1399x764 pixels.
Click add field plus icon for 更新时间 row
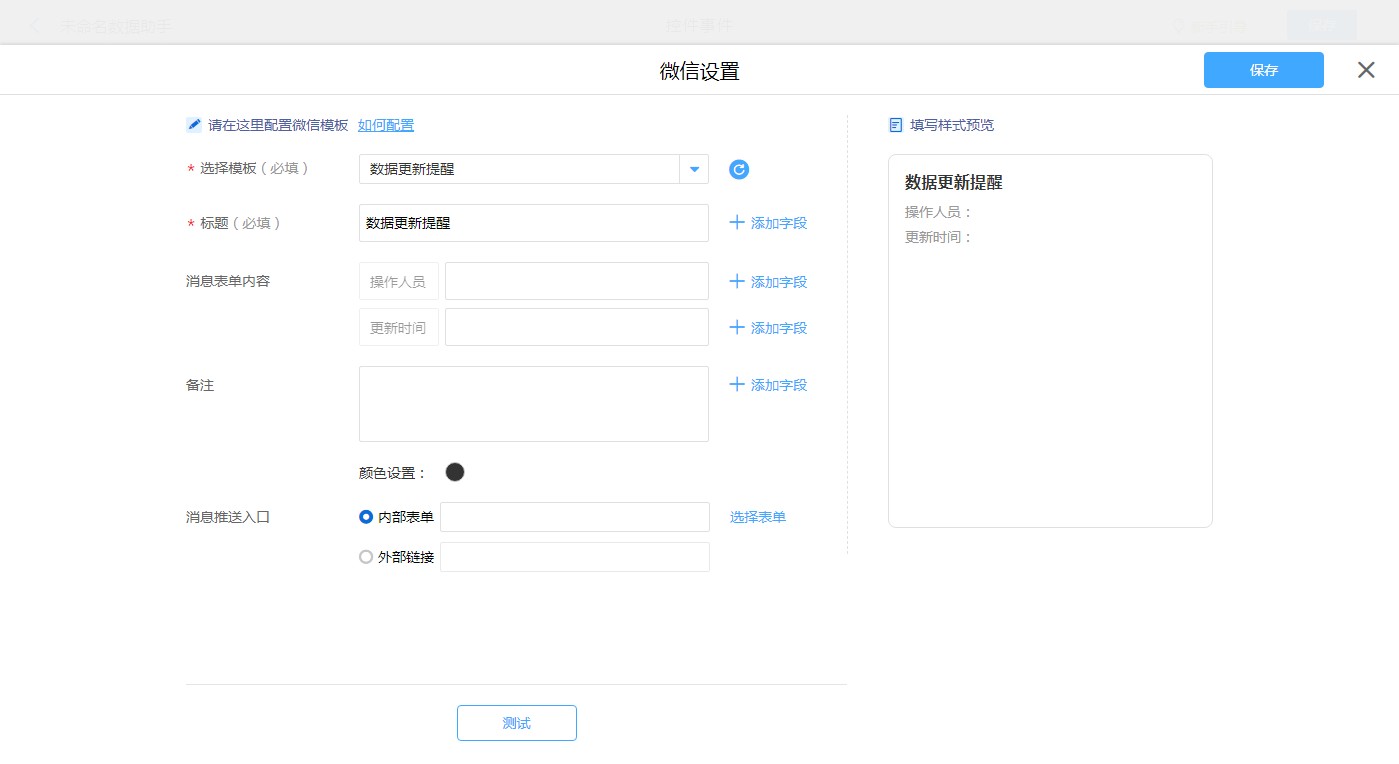[737, 327]
